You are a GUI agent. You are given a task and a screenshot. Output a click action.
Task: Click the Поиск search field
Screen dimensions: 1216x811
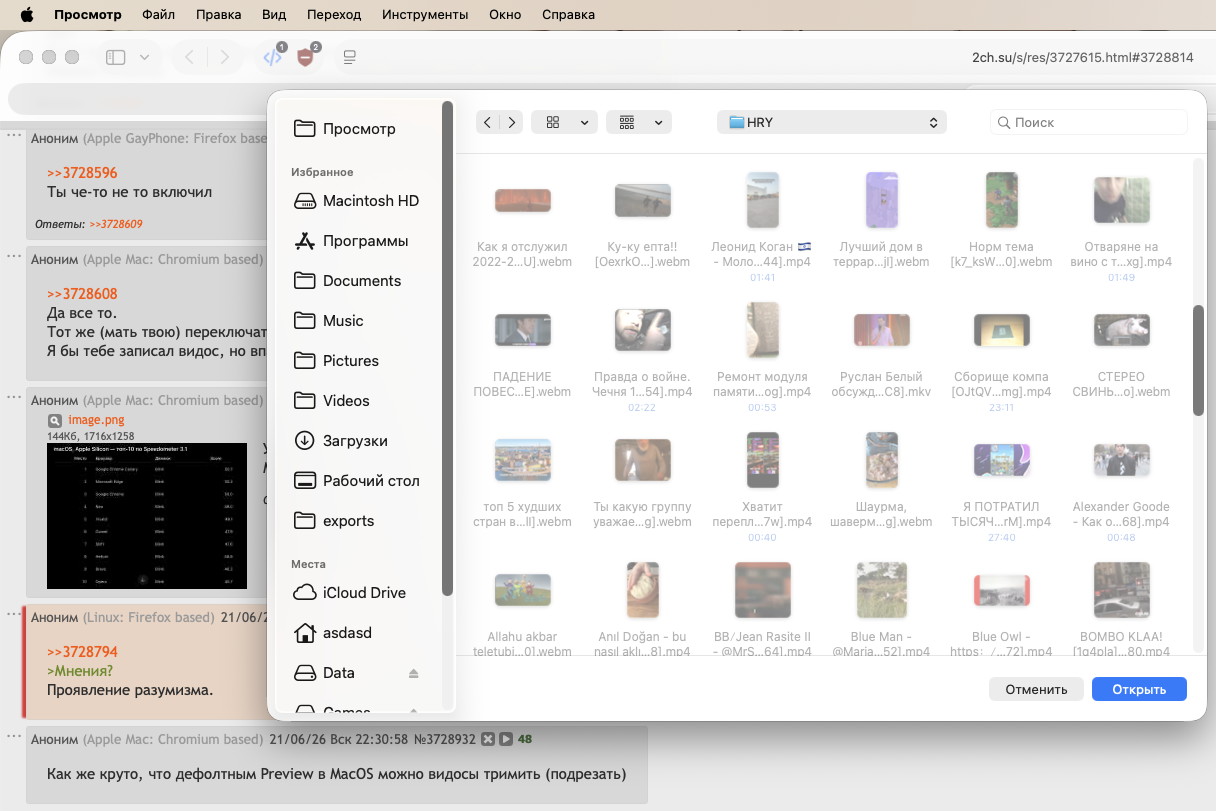pyautogui.click(x=1089, y=122)
